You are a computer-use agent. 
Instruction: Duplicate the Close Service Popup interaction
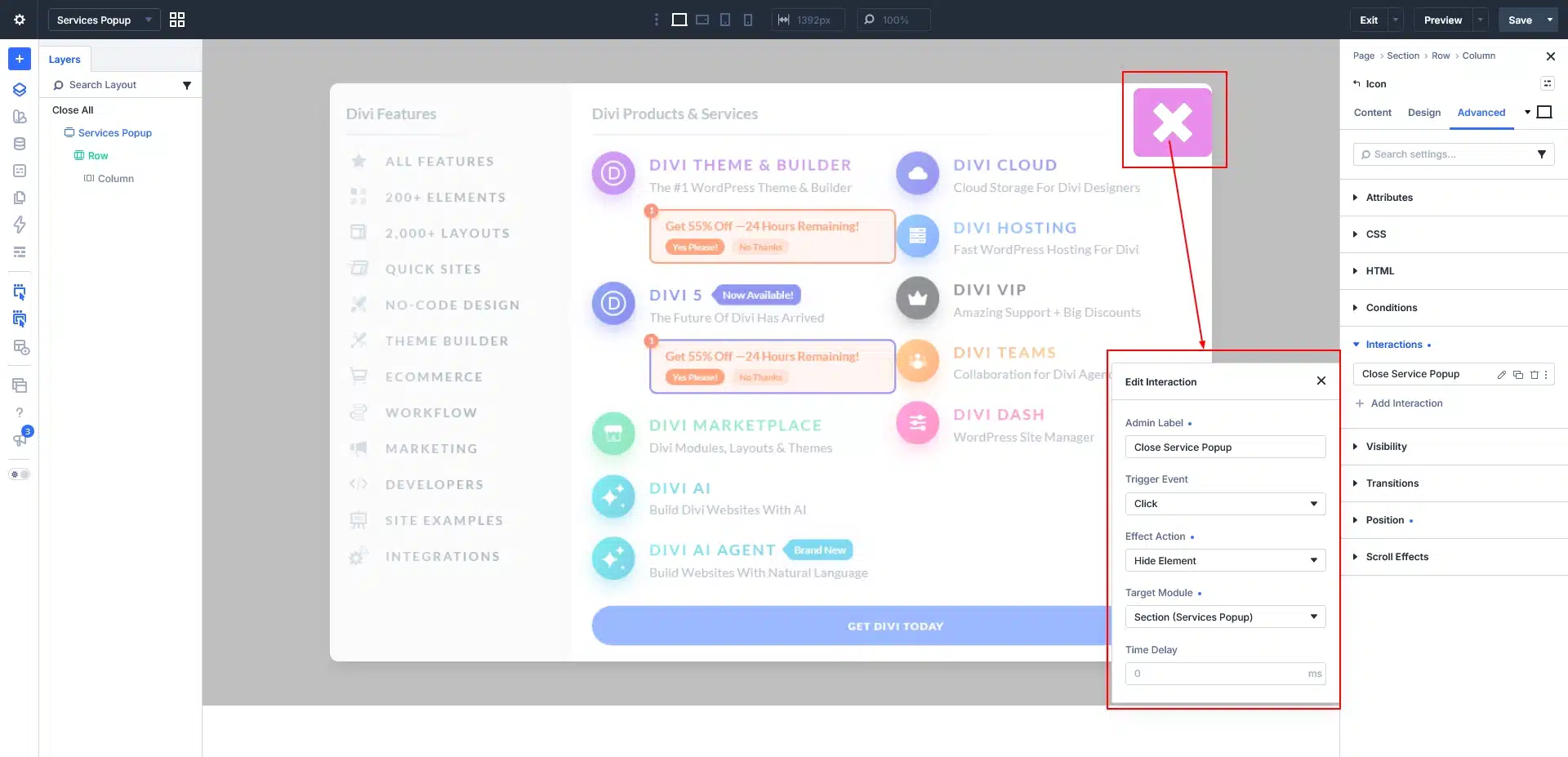[1518, 375]
